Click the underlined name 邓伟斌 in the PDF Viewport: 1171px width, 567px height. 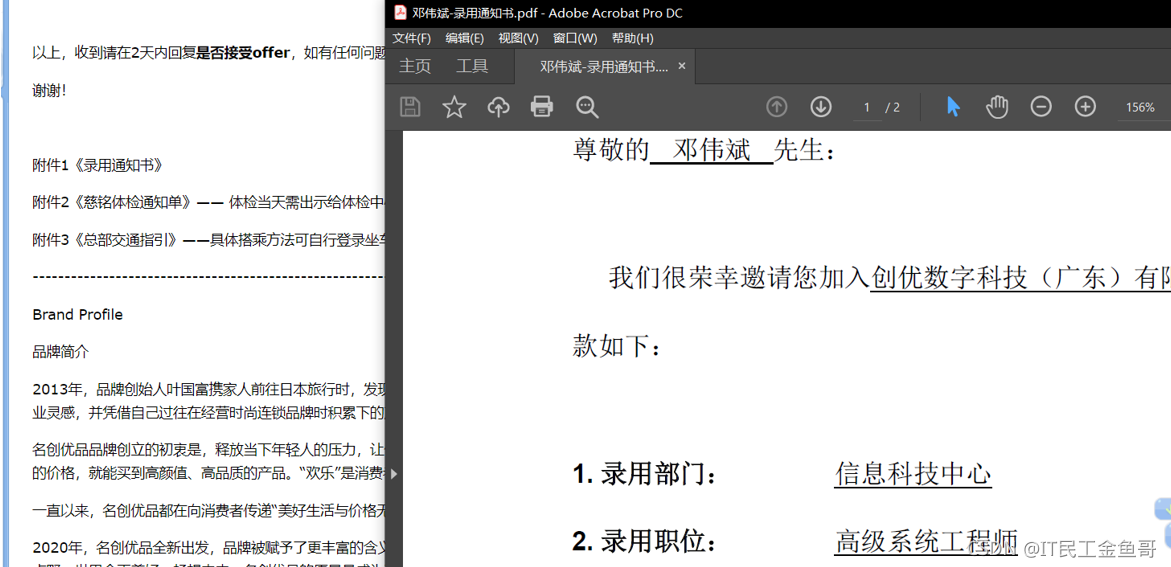712,150
